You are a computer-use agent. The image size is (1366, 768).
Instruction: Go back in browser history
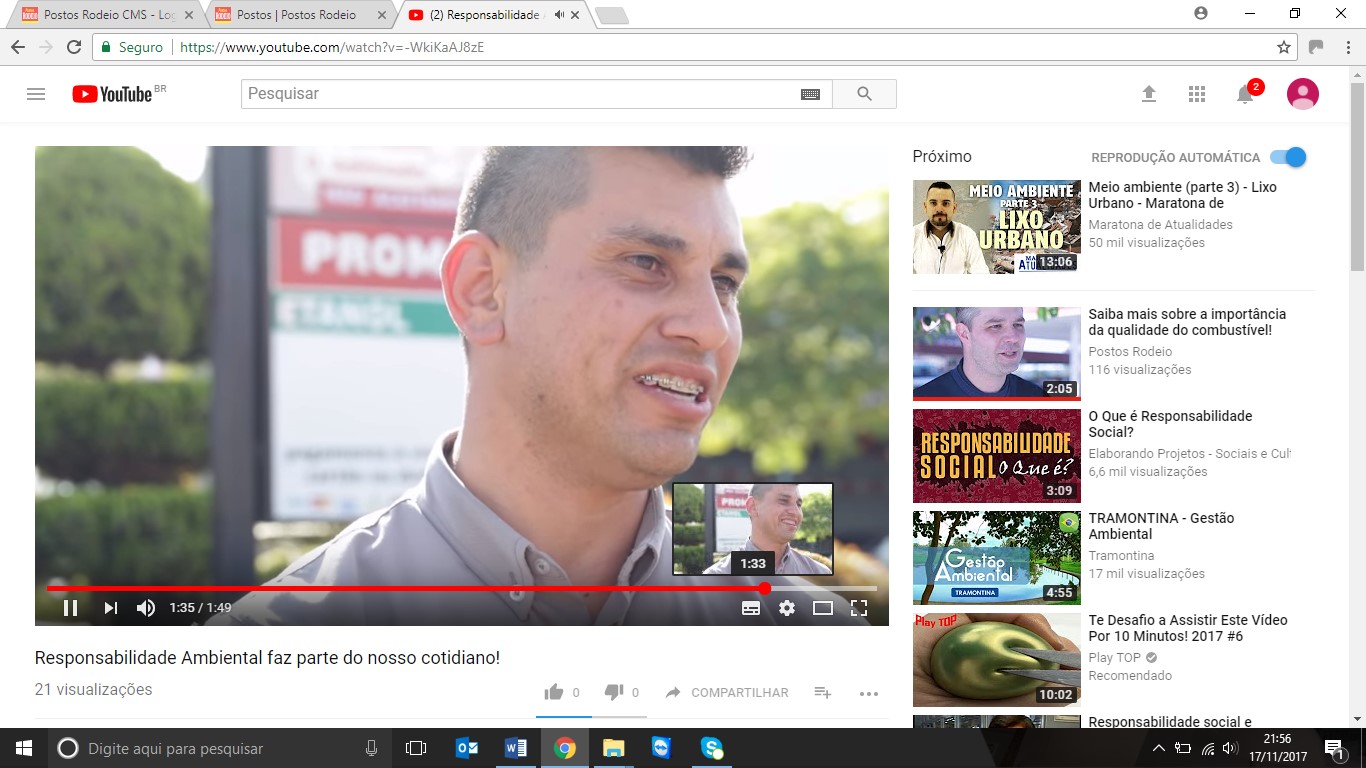click(18, 47)
